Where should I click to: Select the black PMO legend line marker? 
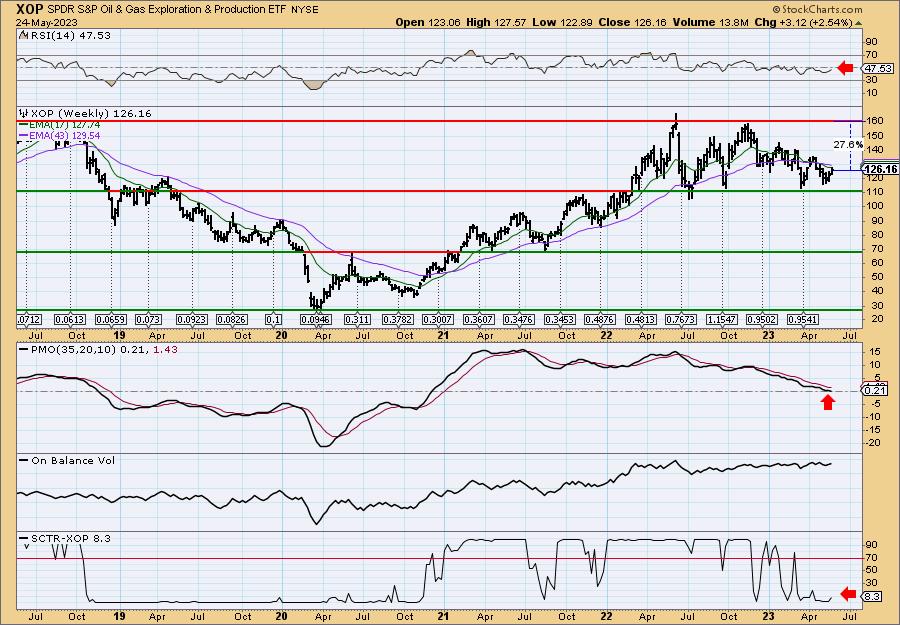[x=24, y=348]
